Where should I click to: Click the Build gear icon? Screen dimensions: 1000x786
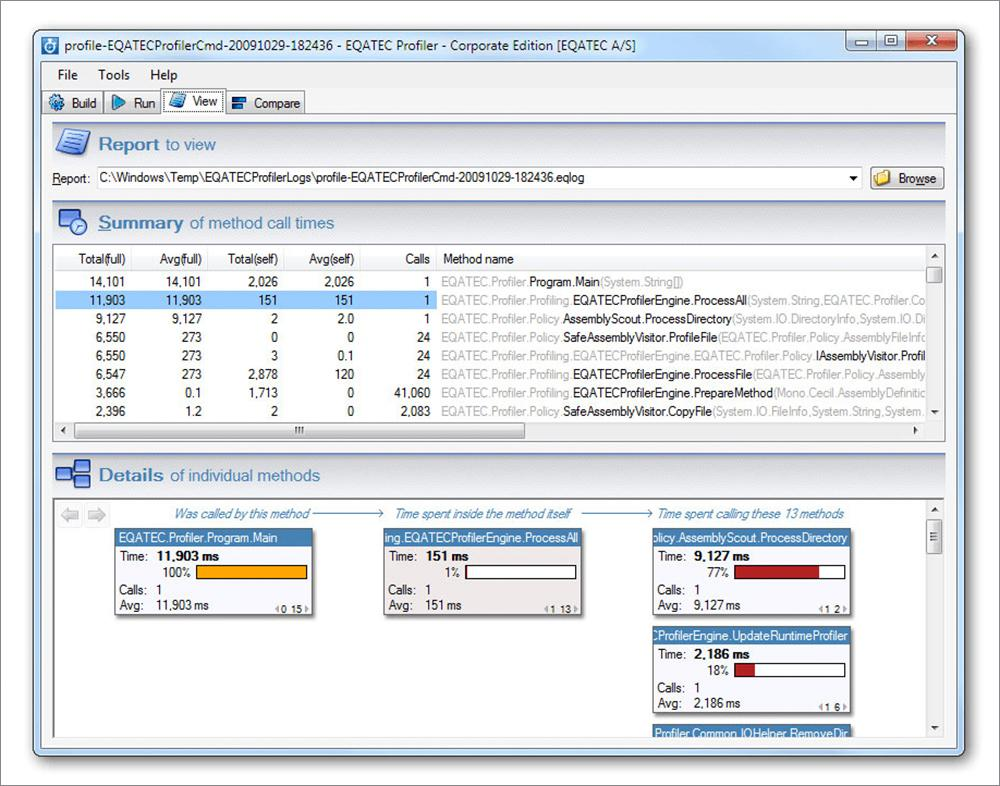click(x=57, y=102)
